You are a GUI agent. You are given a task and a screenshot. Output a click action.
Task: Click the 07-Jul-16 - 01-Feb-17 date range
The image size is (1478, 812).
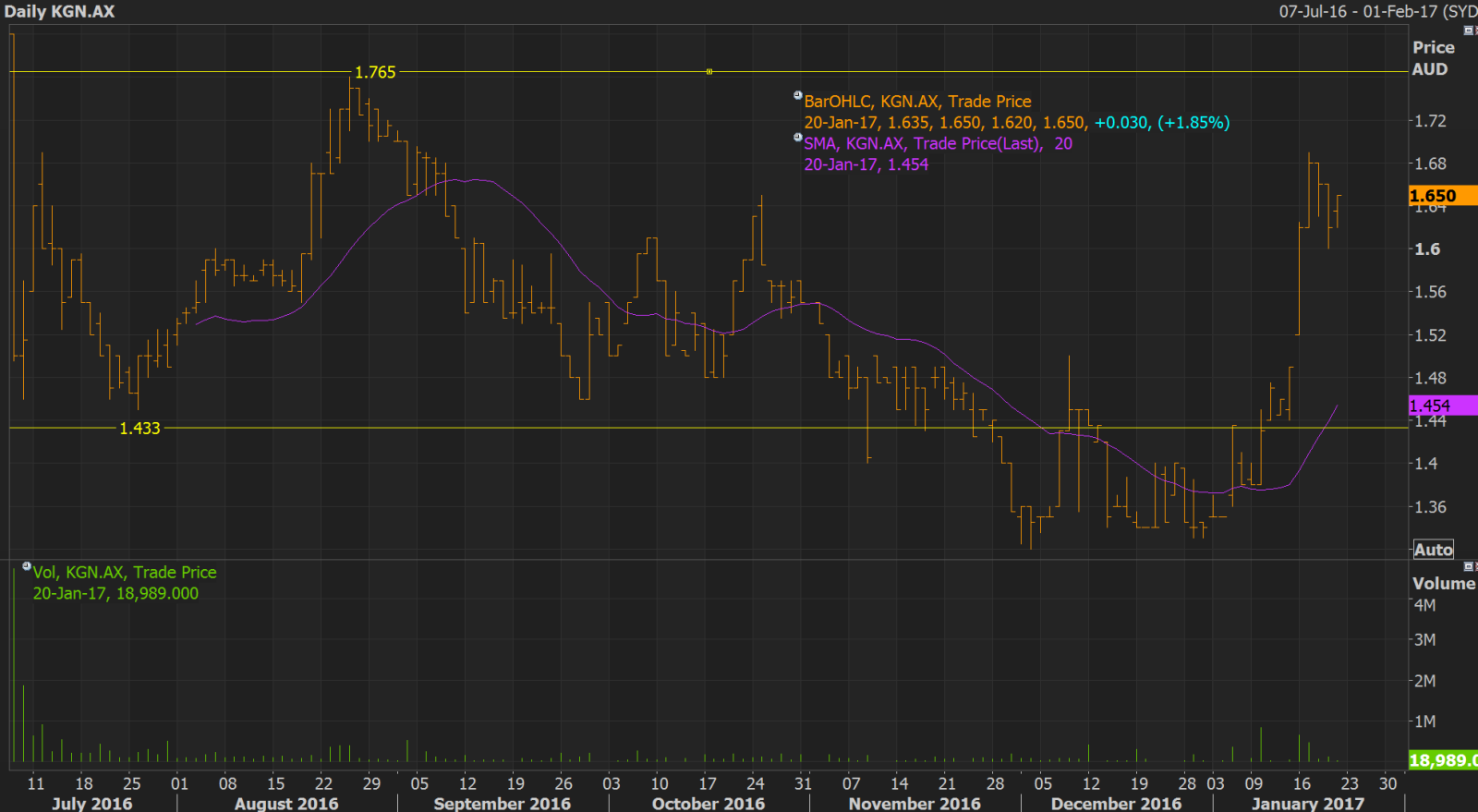[x=1378, y=12]
